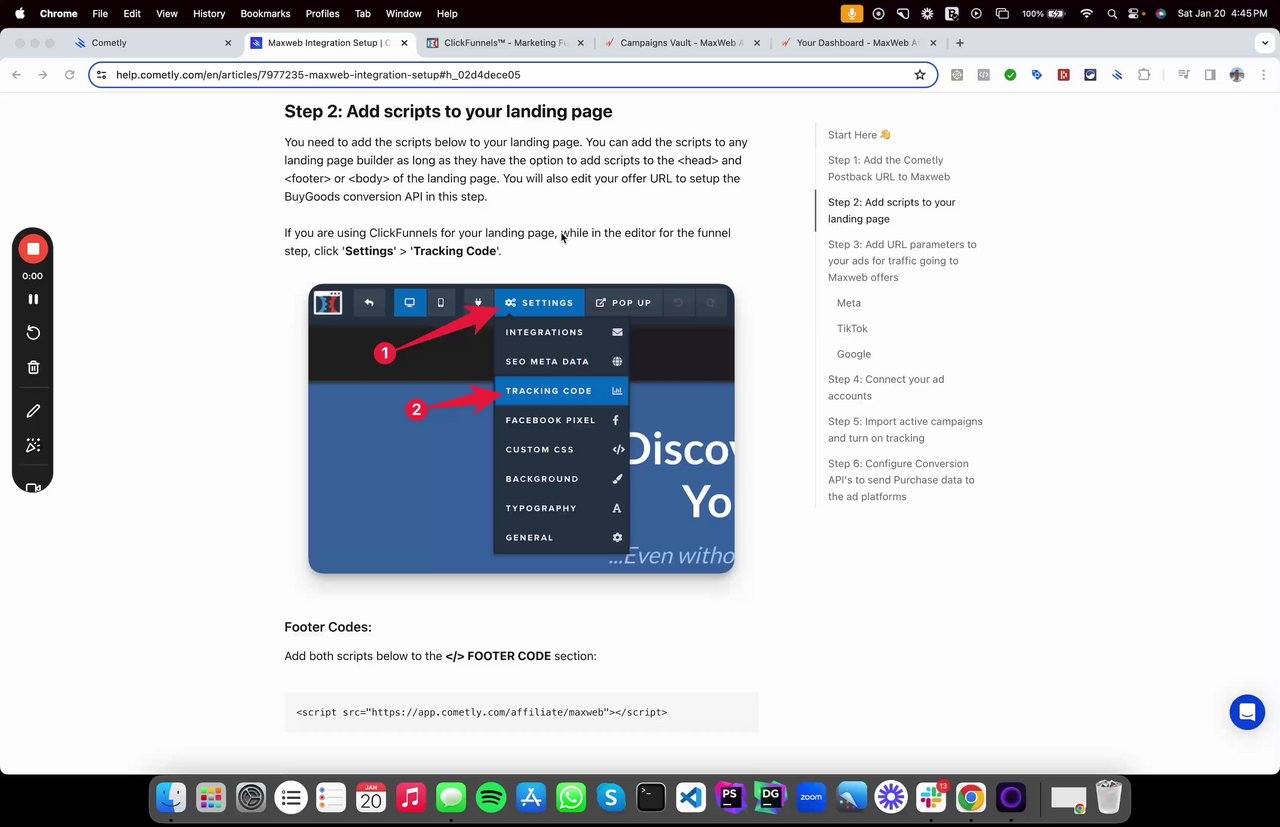1280x827 pixels.
Task: Open Slack from the Dock
Action: (931, 797)
